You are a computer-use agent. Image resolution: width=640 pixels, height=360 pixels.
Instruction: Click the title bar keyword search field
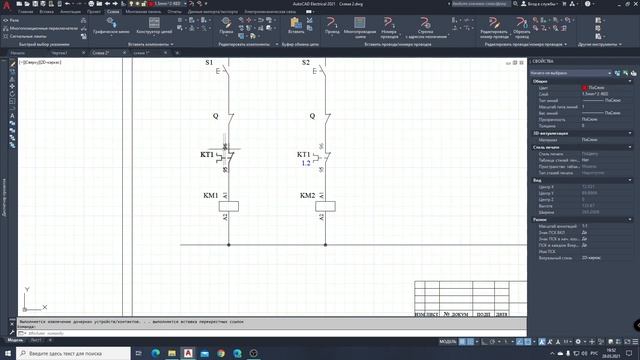click(x=480, y=4)
